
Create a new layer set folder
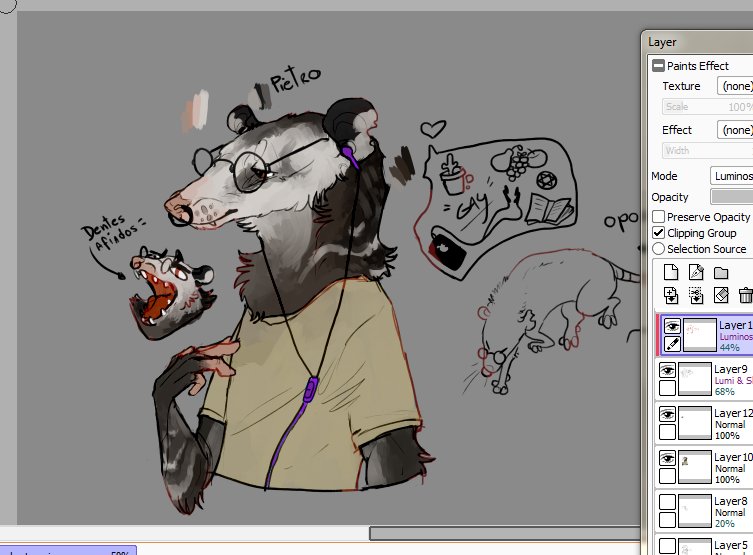coord(721,273)
